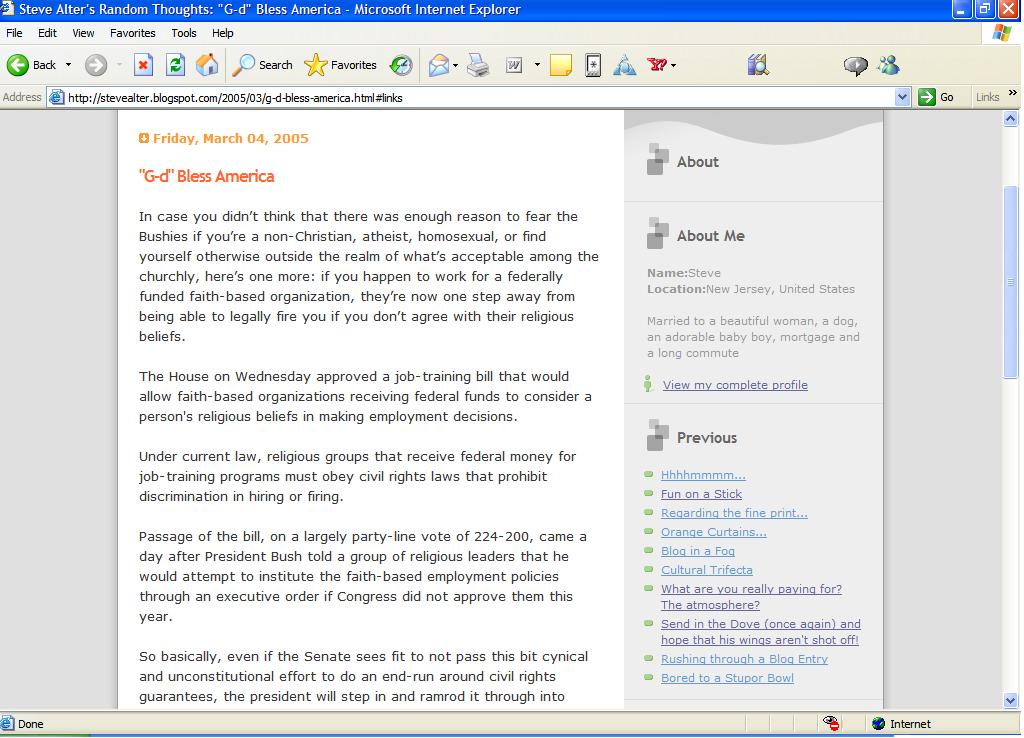This screenshot has height=738, width=1024.
Task: Open the Research books icon
Action: click(x=758, y=65)
